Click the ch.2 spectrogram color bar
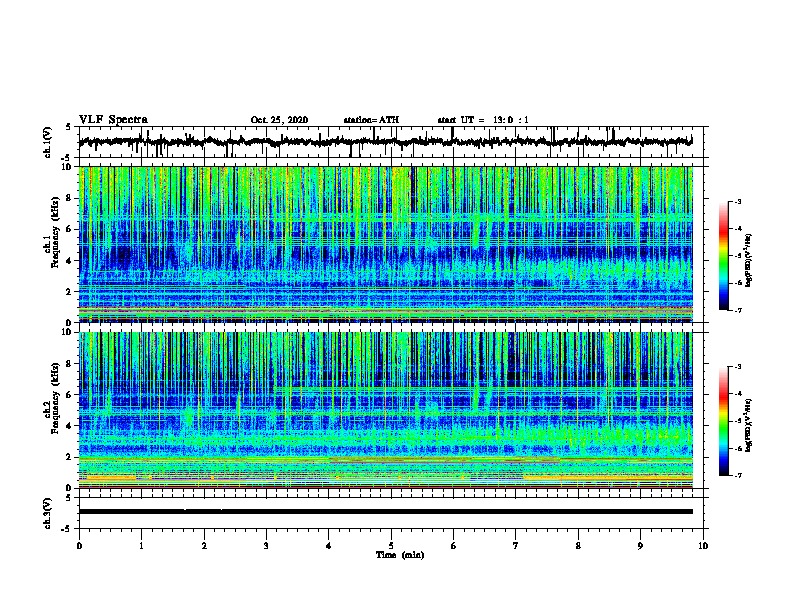The height and width of the screenshot is (612, 792). click(723, 421)
